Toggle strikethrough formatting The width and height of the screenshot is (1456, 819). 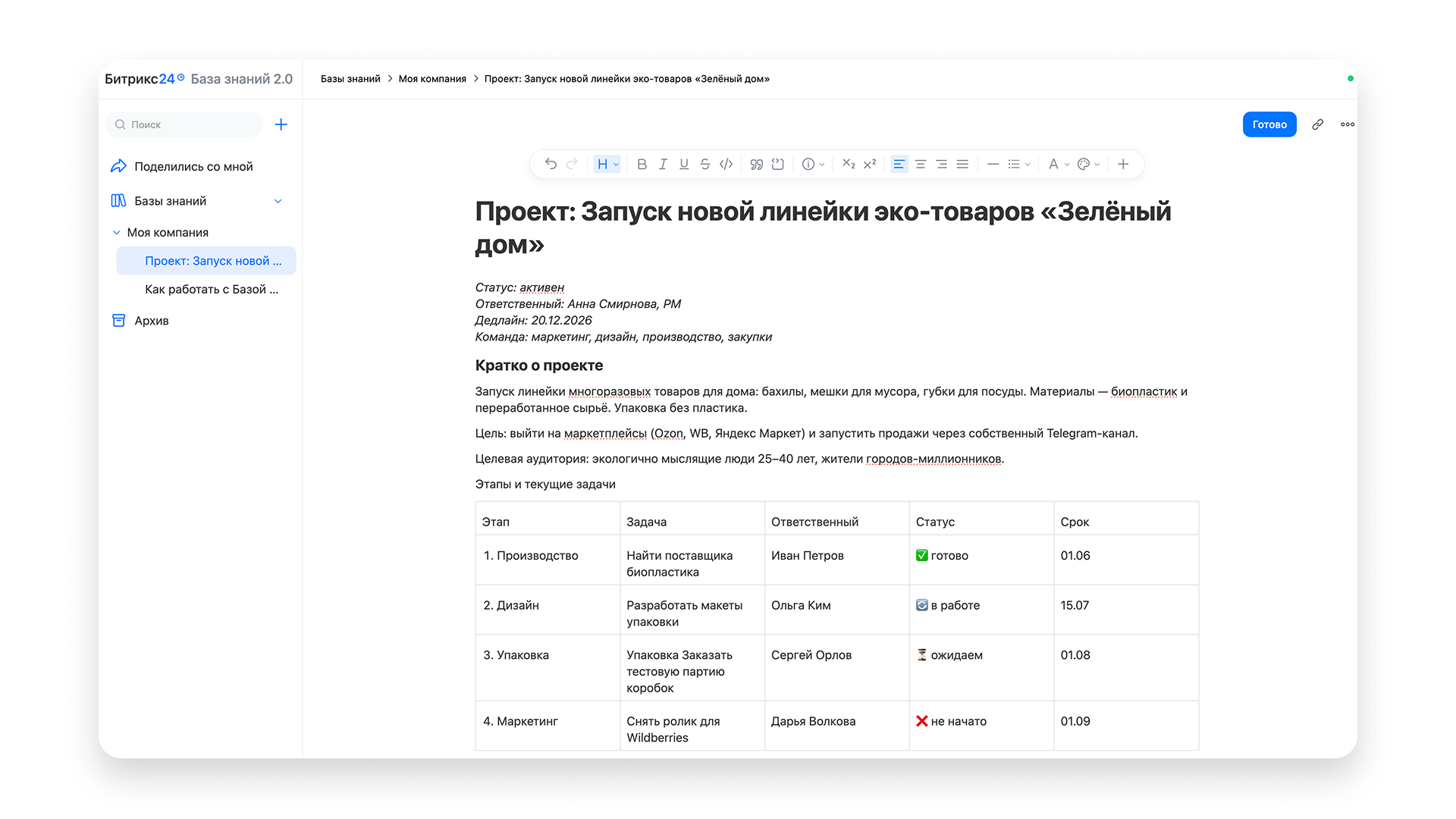[705, 164]
